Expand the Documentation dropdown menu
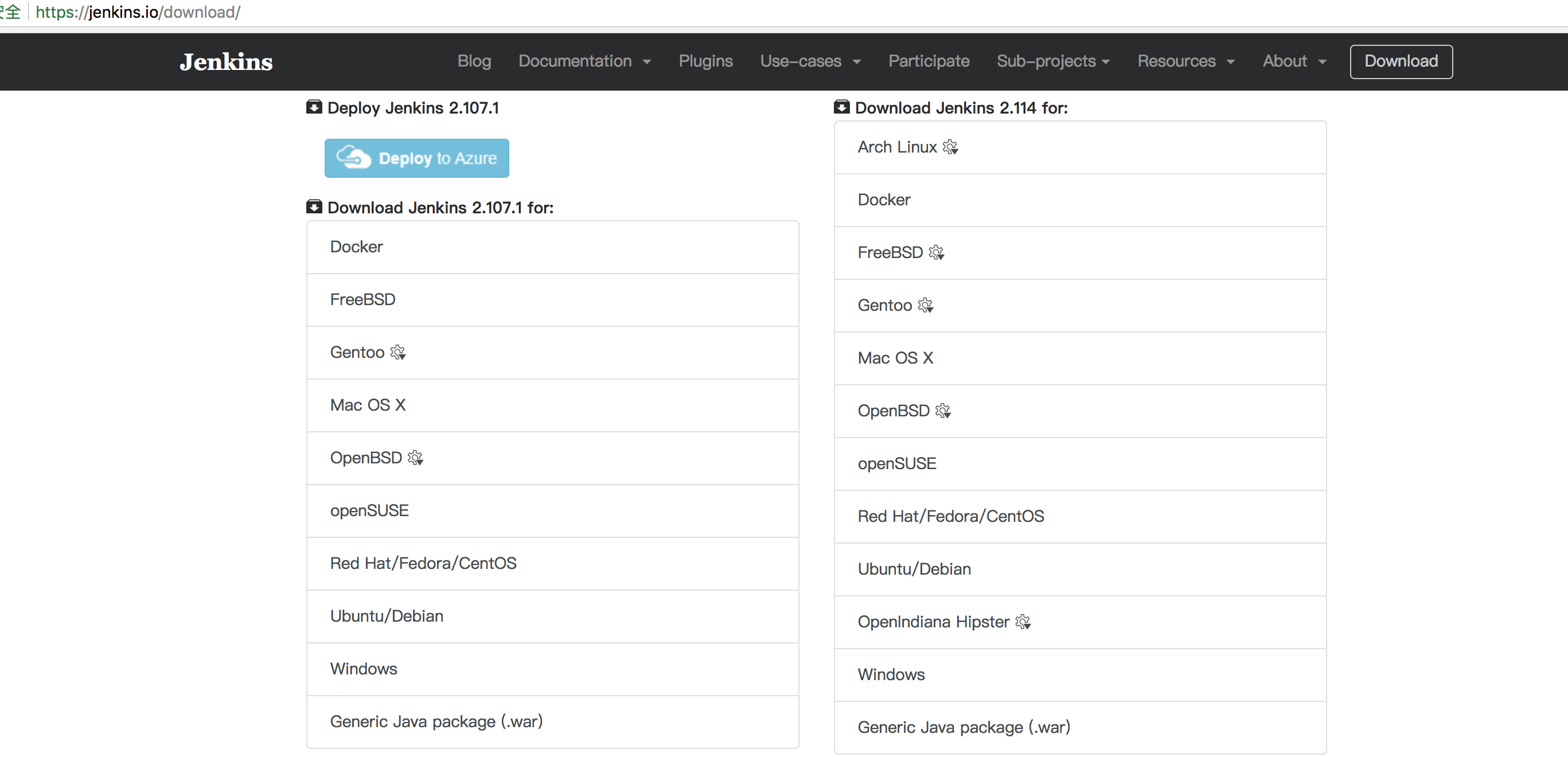Image resolution: width=1568 pixels, height=757 pixels. [584, 61]
